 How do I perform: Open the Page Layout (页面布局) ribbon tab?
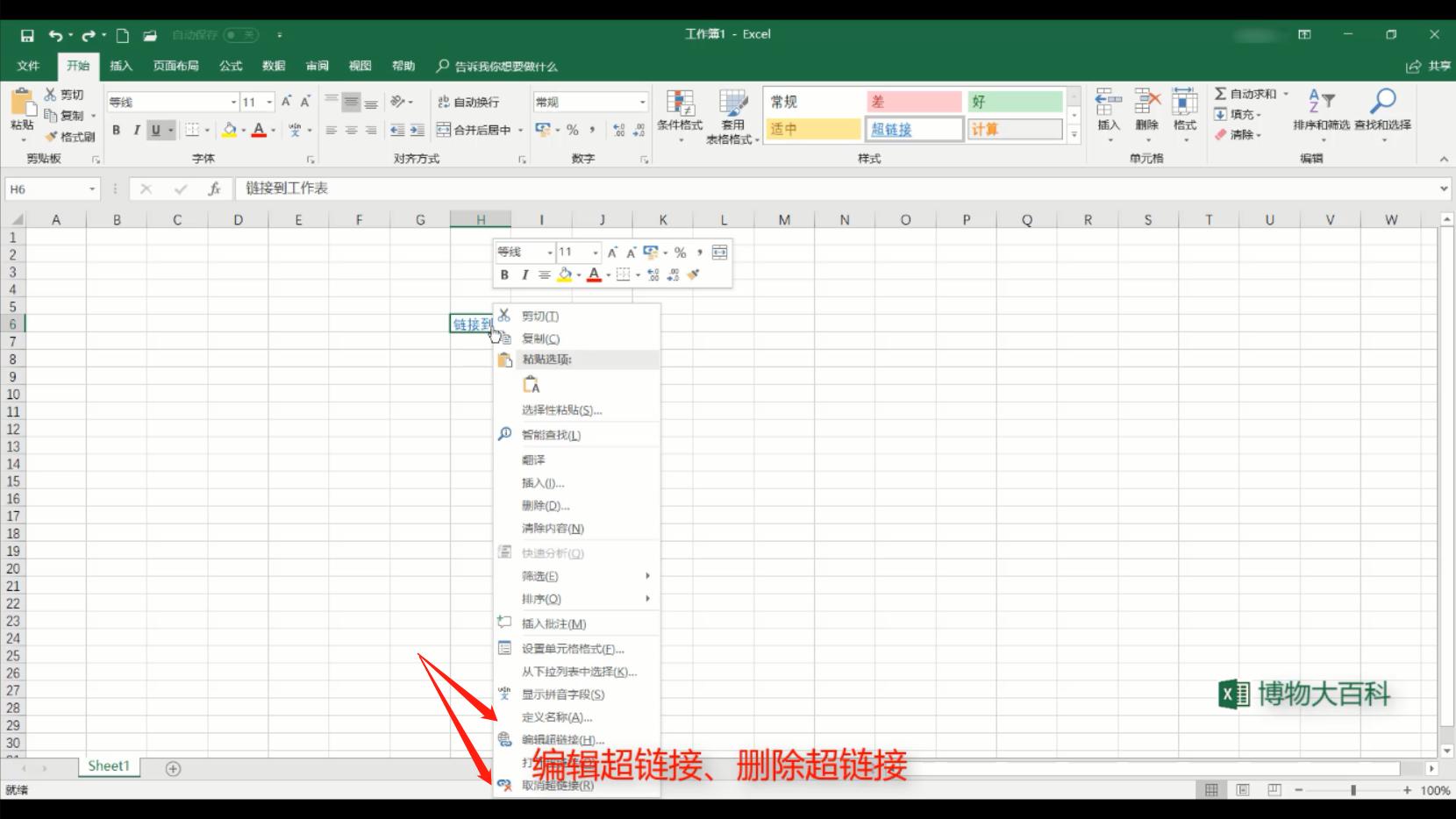point(175,66)
